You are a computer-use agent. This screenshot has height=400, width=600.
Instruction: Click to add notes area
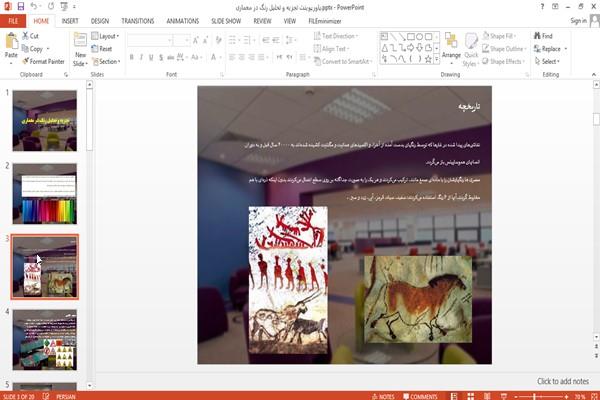pyautogui.click(x=562, y=381)
